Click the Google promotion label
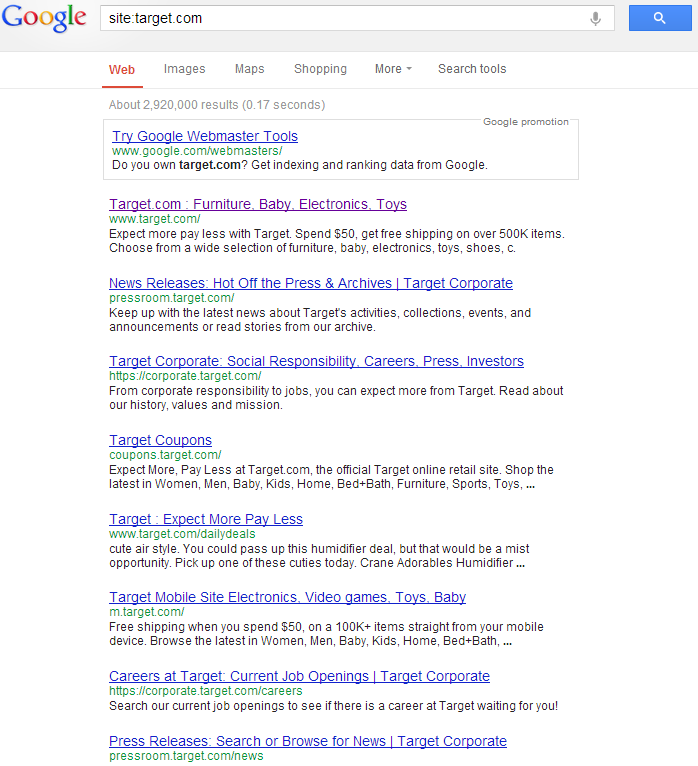The width and height of the screenshot is (698, 766). click(526, 122)
